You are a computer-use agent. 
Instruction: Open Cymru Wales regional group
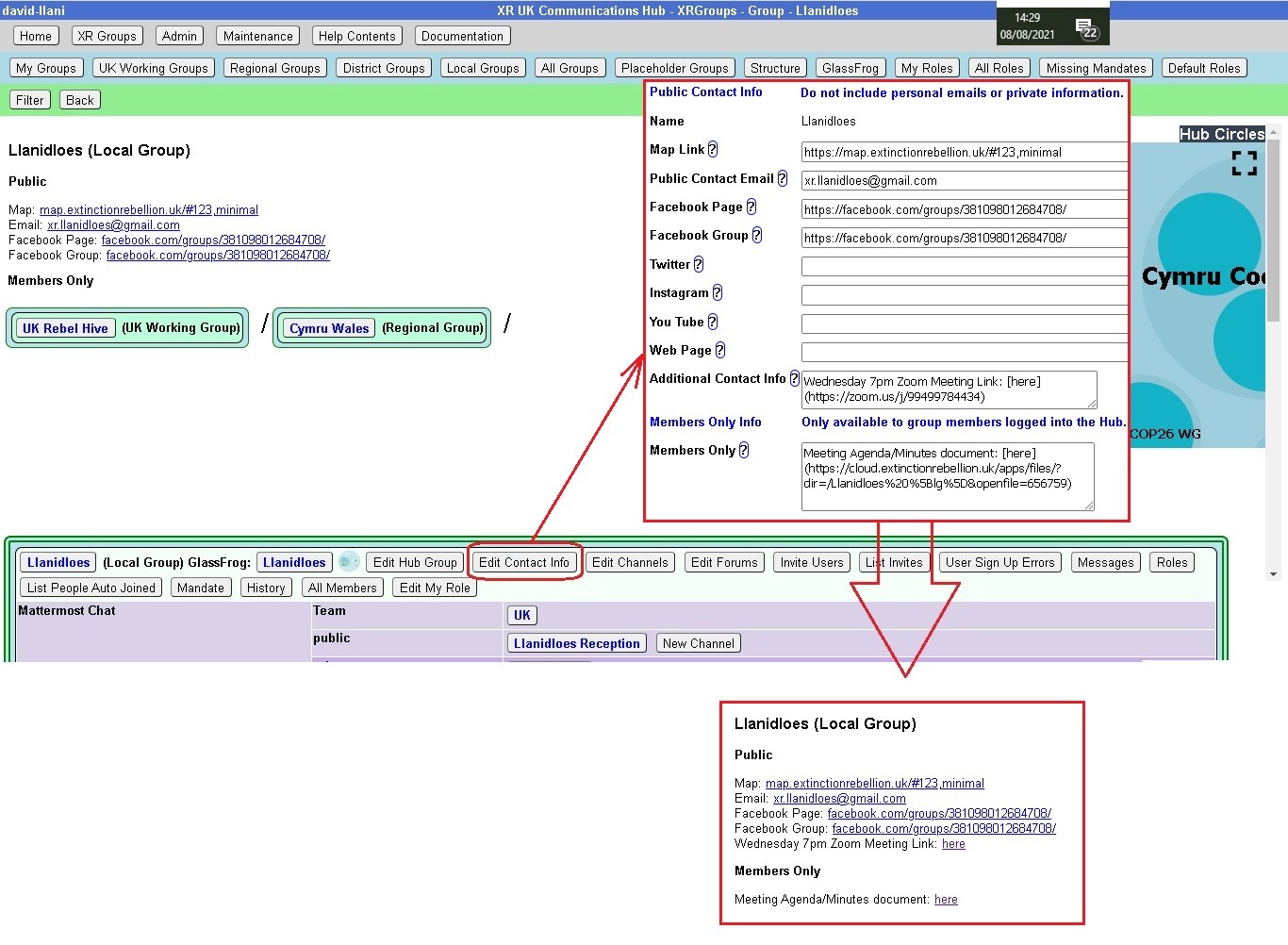coord(329,327)
